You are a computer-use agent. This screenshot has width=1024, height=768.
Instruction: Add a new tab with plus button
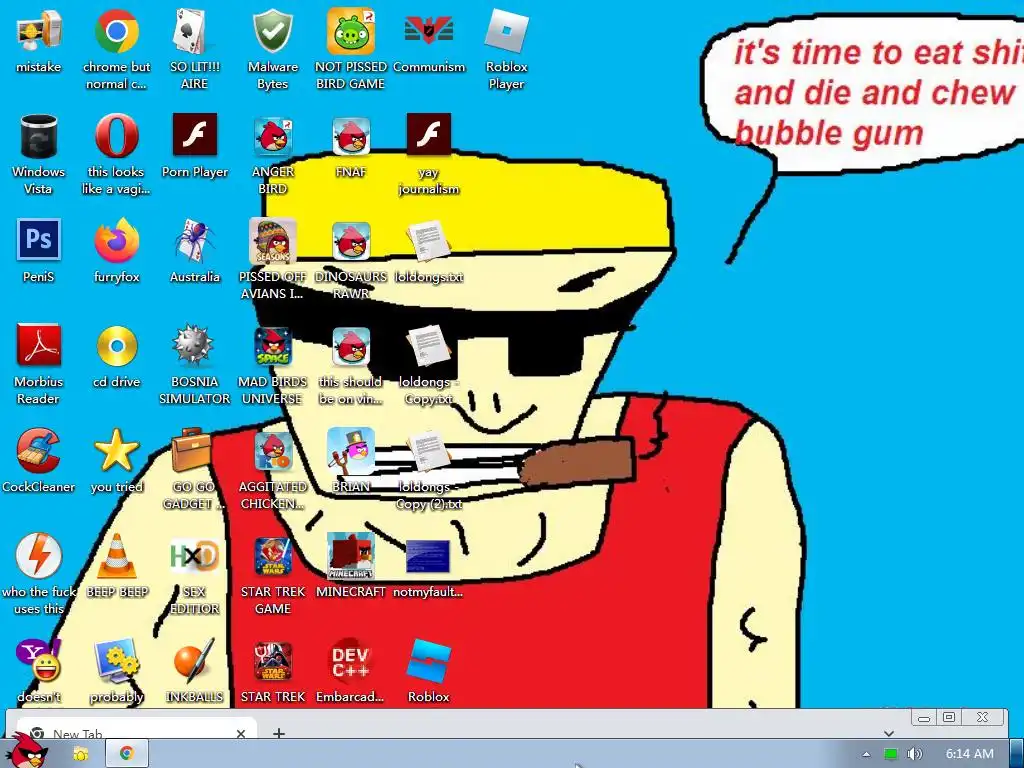[x=279, y=733]
